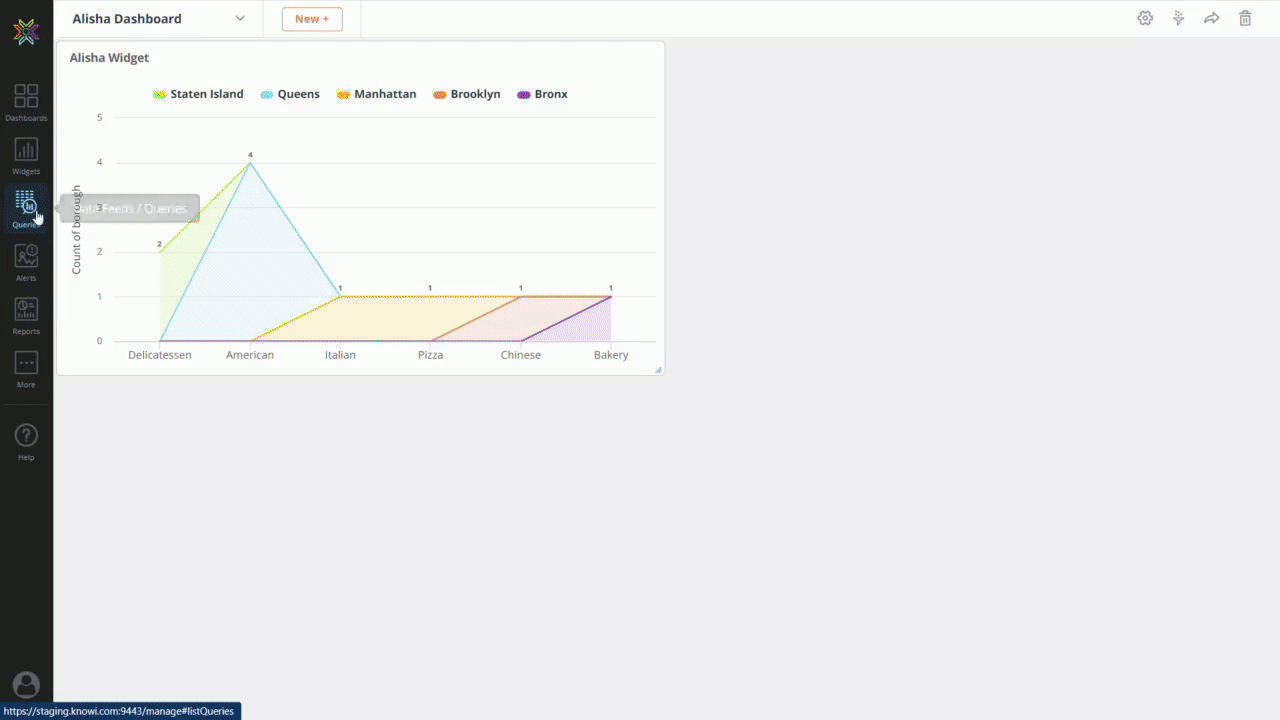This screenshot has width=1280, height=720.
Task: Click the share arrow icon
Action: (x=1211, y=18)
